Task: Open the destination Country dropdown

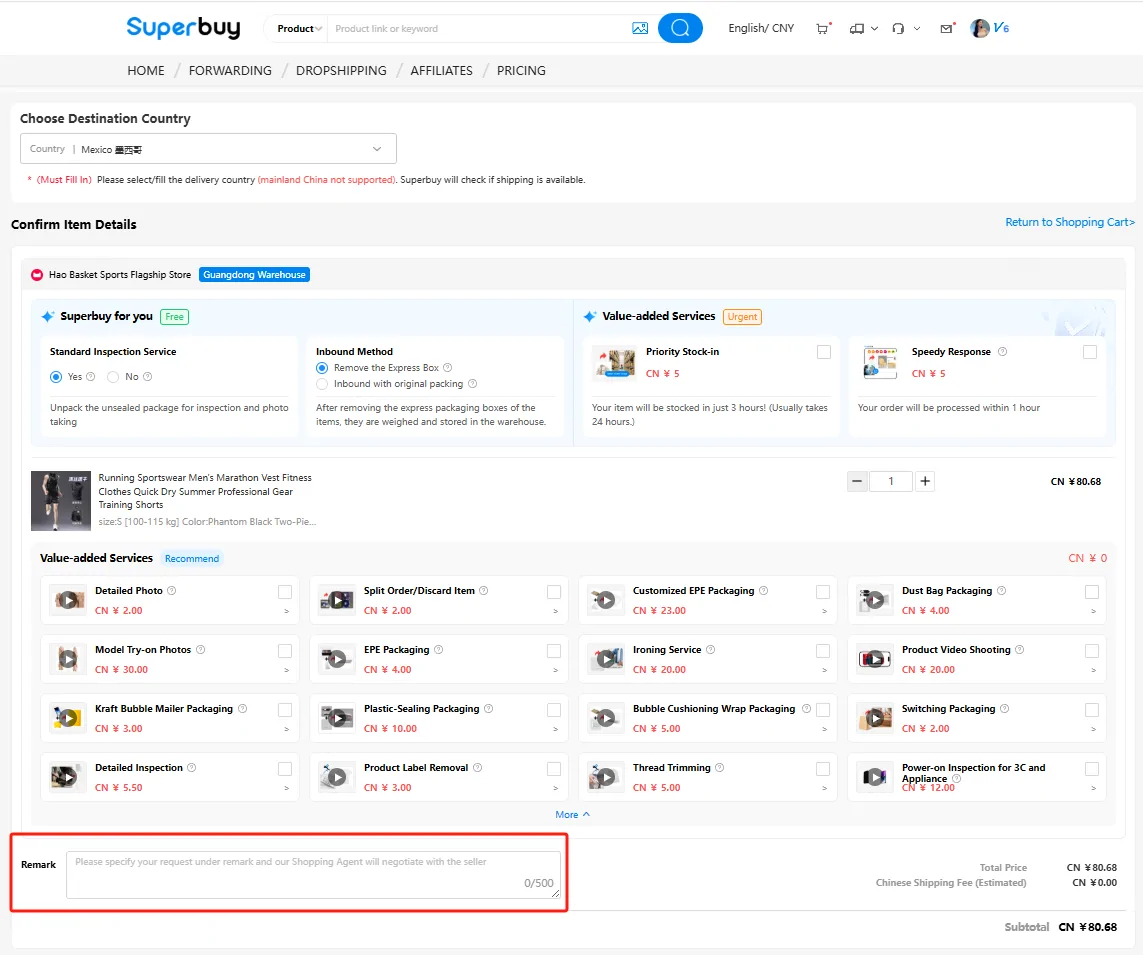Action: click(x=208, y=149)
